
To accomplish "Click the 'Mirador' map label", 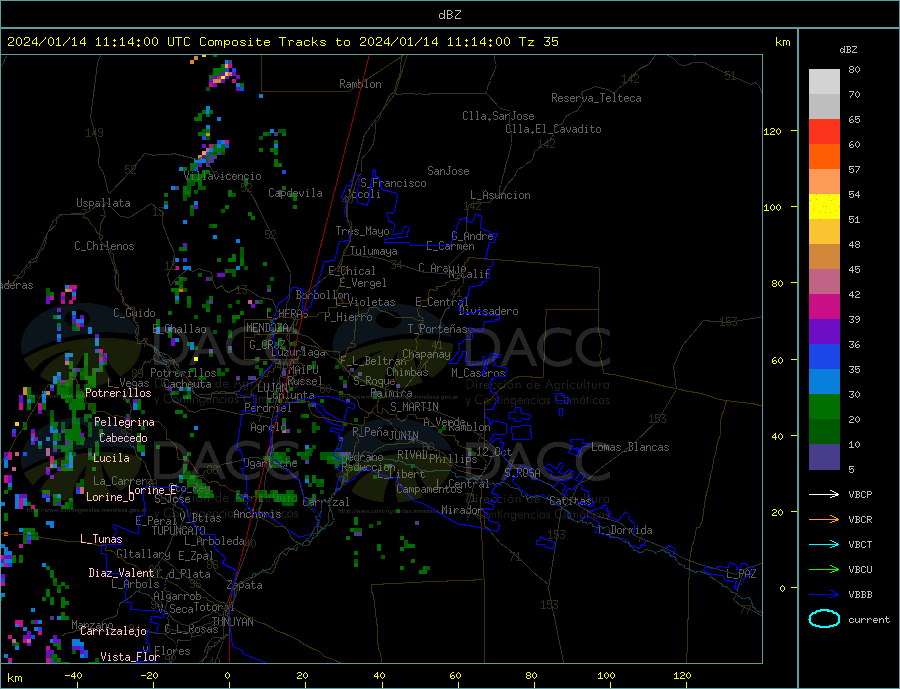I will coord(462,510).
